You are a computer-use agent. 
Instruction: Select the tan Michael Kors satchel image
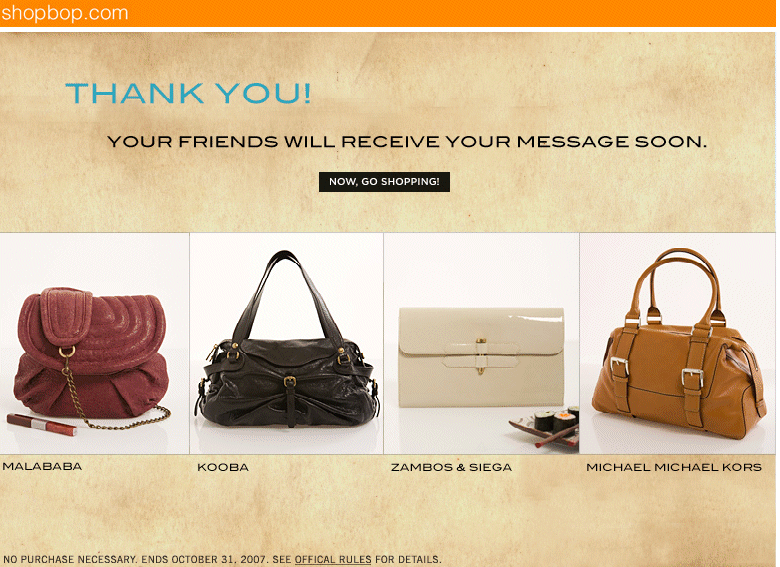coord(678,343)
